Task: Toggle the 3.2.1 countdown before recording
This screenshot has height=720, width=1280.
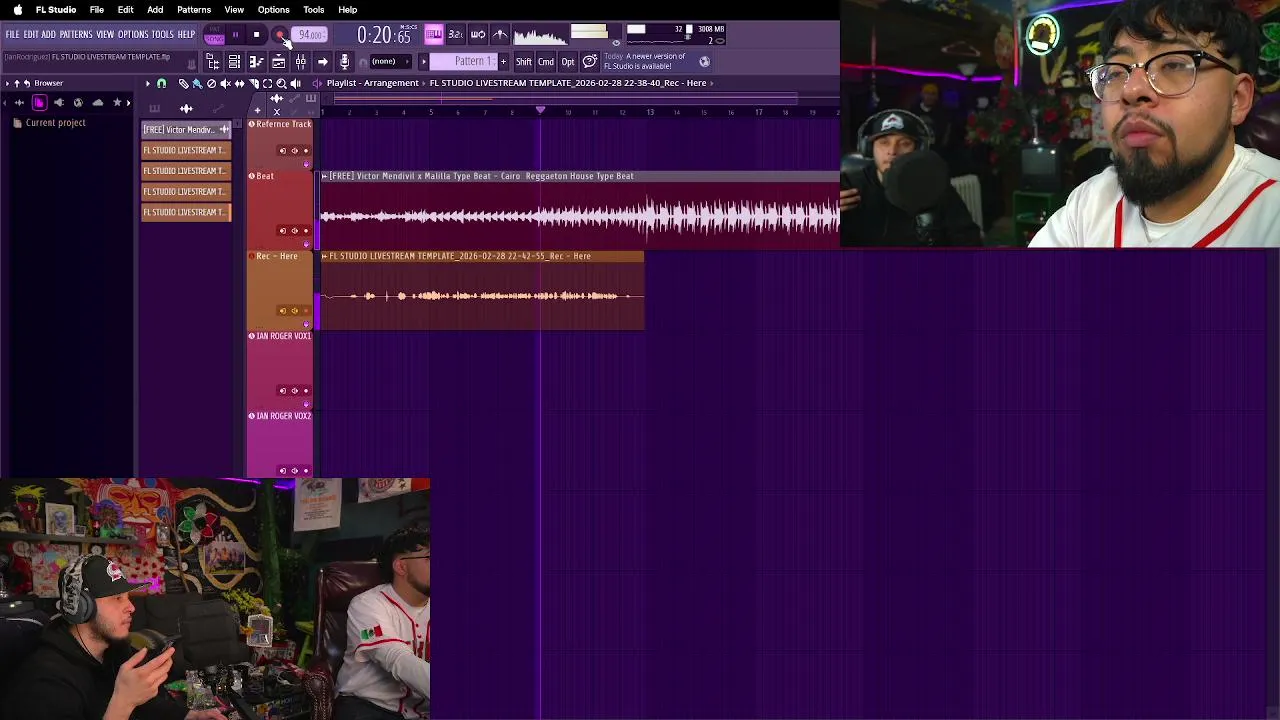Action: pyautogui.click(x=455, y=35)
